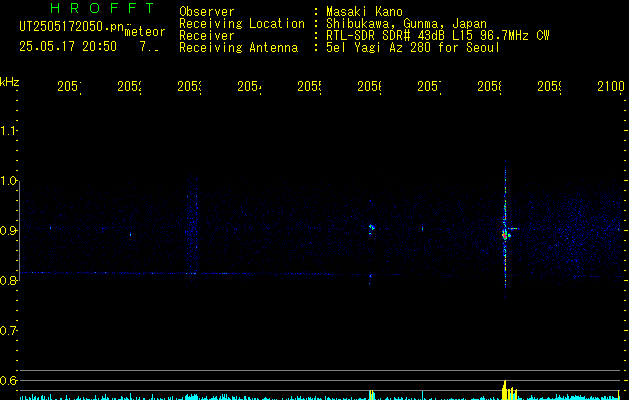Click observer name Masaki Kano
This screenshot has width=629, height=400.
364,12
